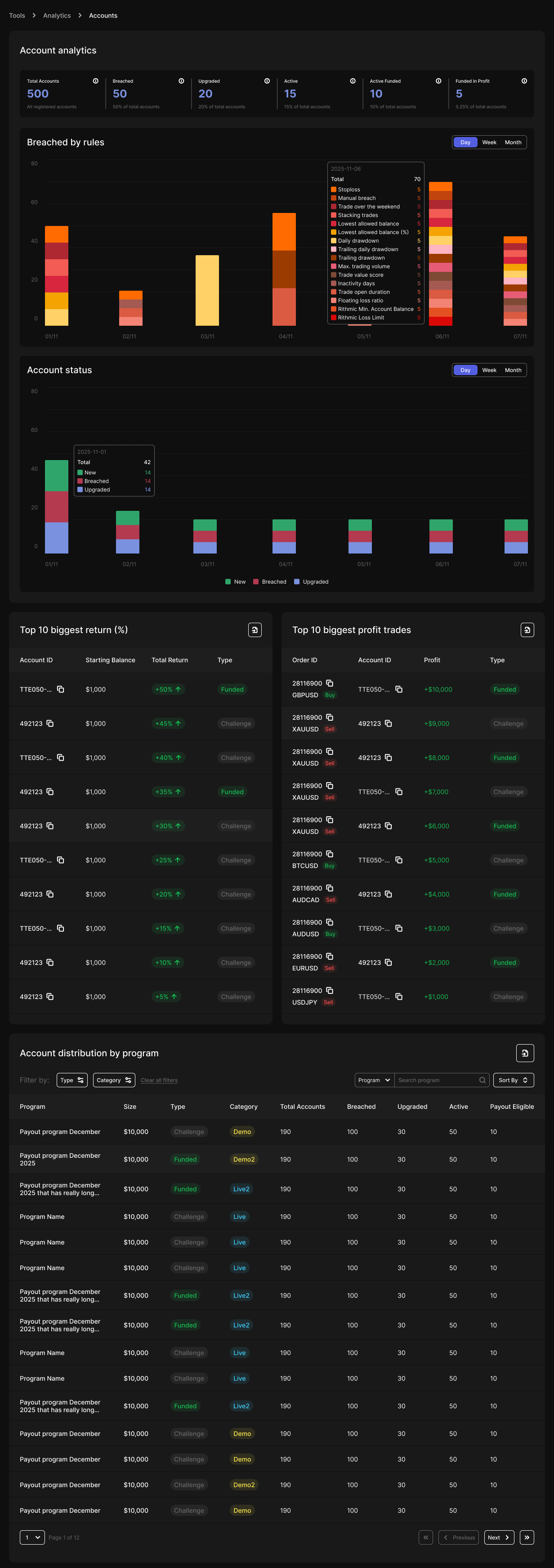554x1568 pixels.
Task: Open the Sort By dropdown
Action: coord(513,1081)
